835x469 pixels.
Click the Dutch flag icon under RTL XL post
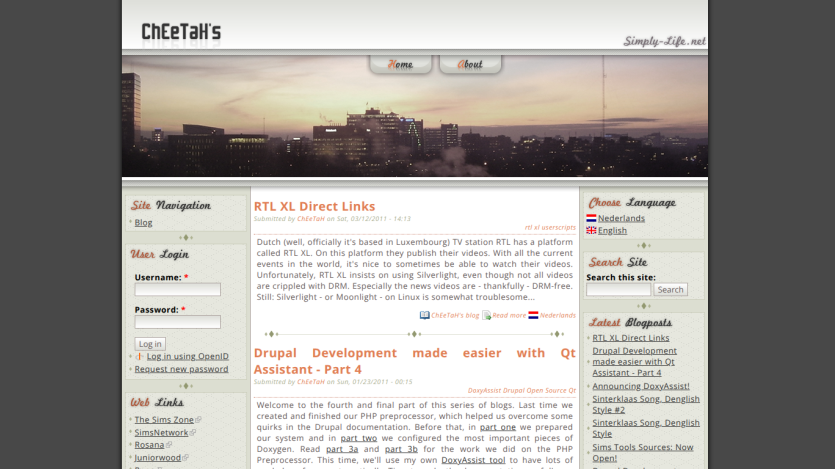(533, 315)
